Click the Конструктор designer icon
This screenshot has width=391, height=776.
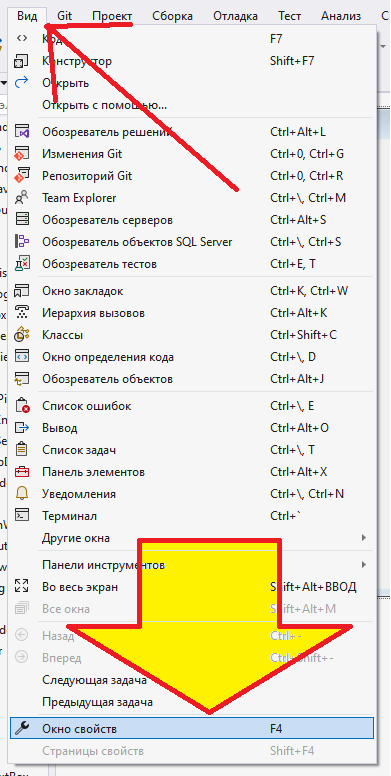pyautogui.click(x=22, y=61)
